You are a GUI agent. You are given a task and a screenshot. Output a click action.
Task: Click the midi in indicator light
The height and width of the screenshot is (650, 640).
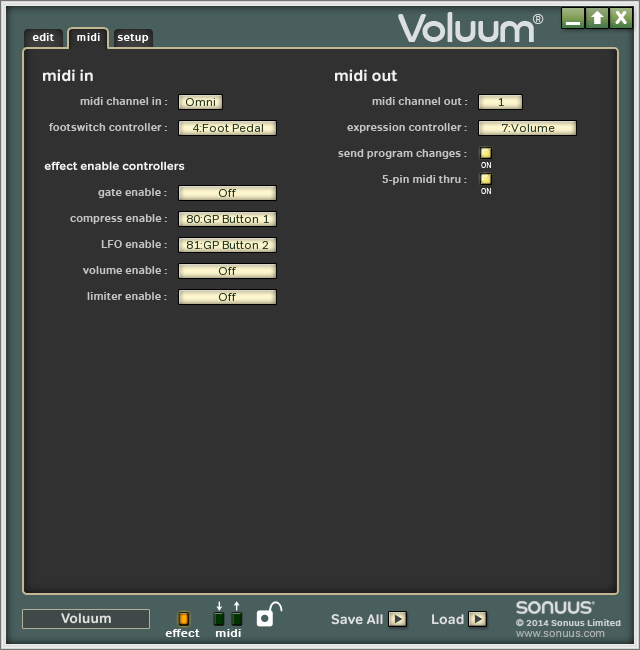[219, 619]
